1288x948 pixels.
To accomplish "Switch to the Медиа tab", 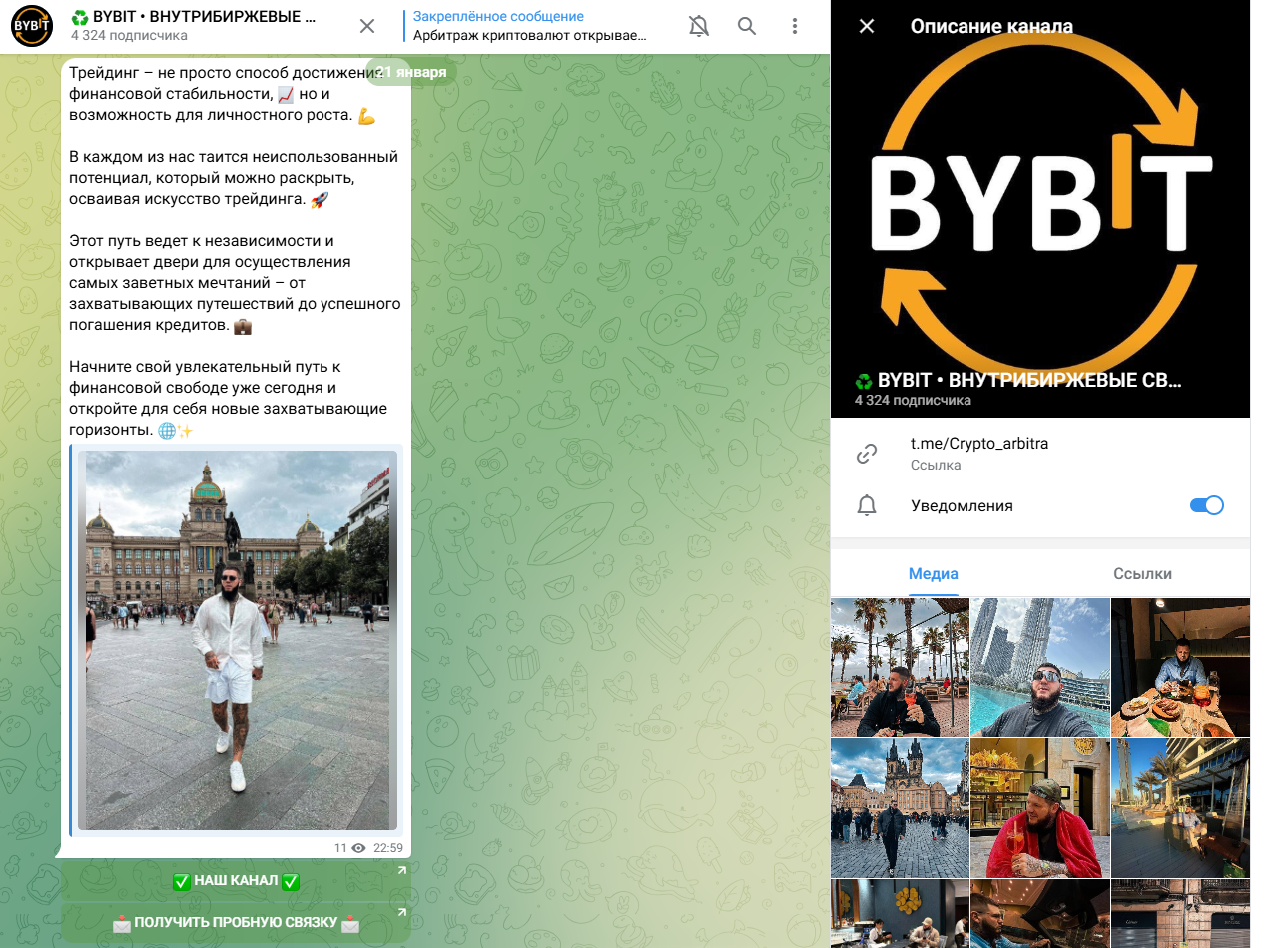I will click(934, 574).
